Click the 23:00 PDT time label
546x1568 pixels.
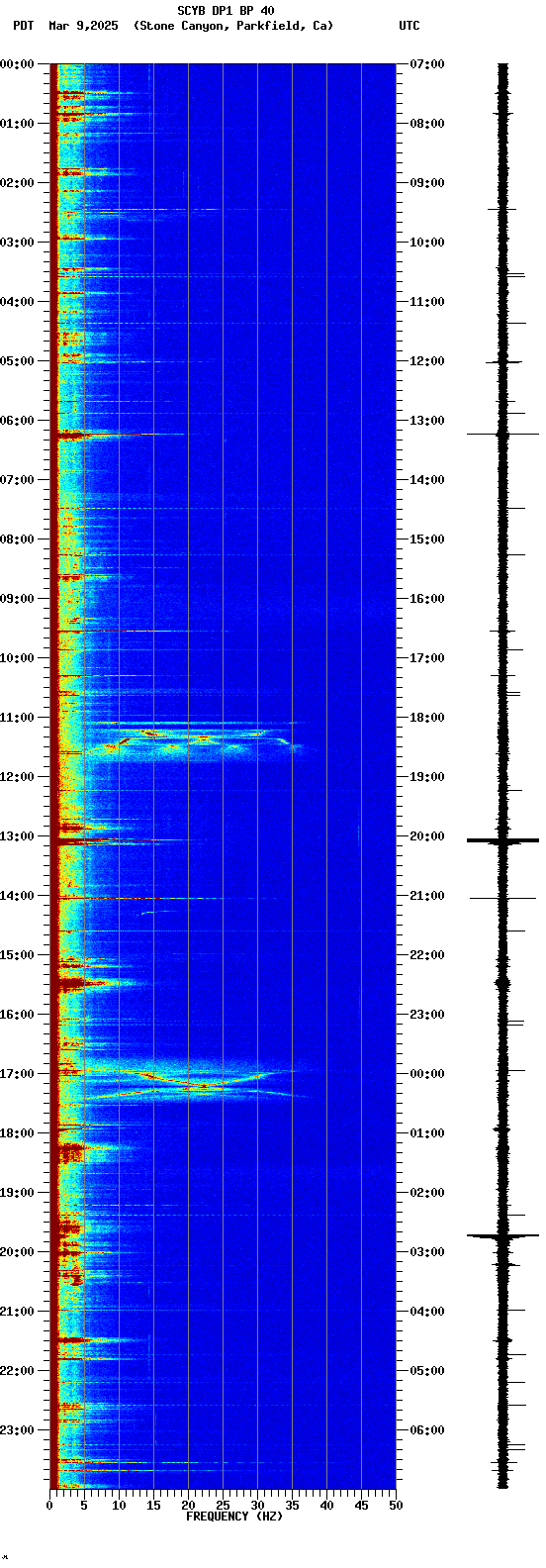coord(18,1430)
